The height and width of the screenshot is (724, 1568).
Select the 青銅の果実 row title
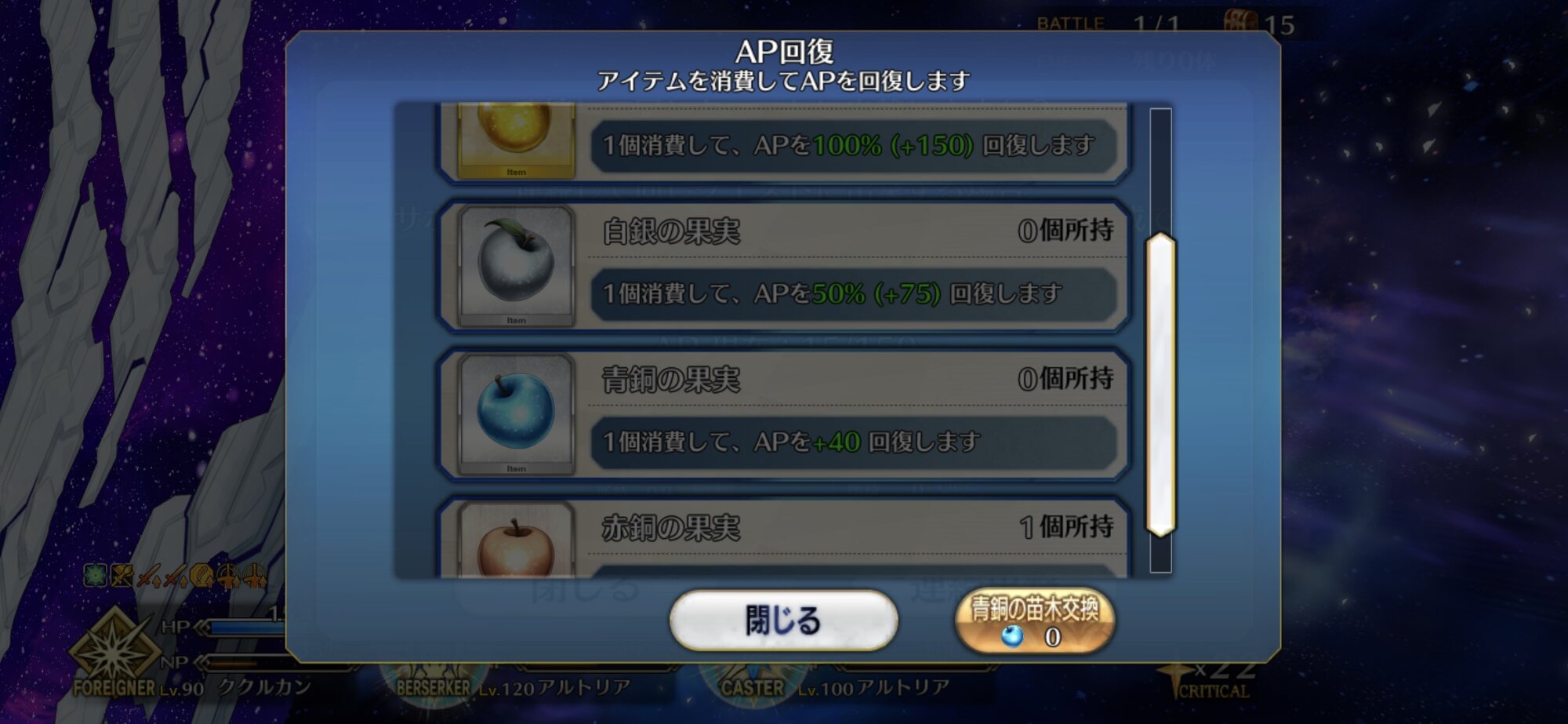[x=671, y=380]
